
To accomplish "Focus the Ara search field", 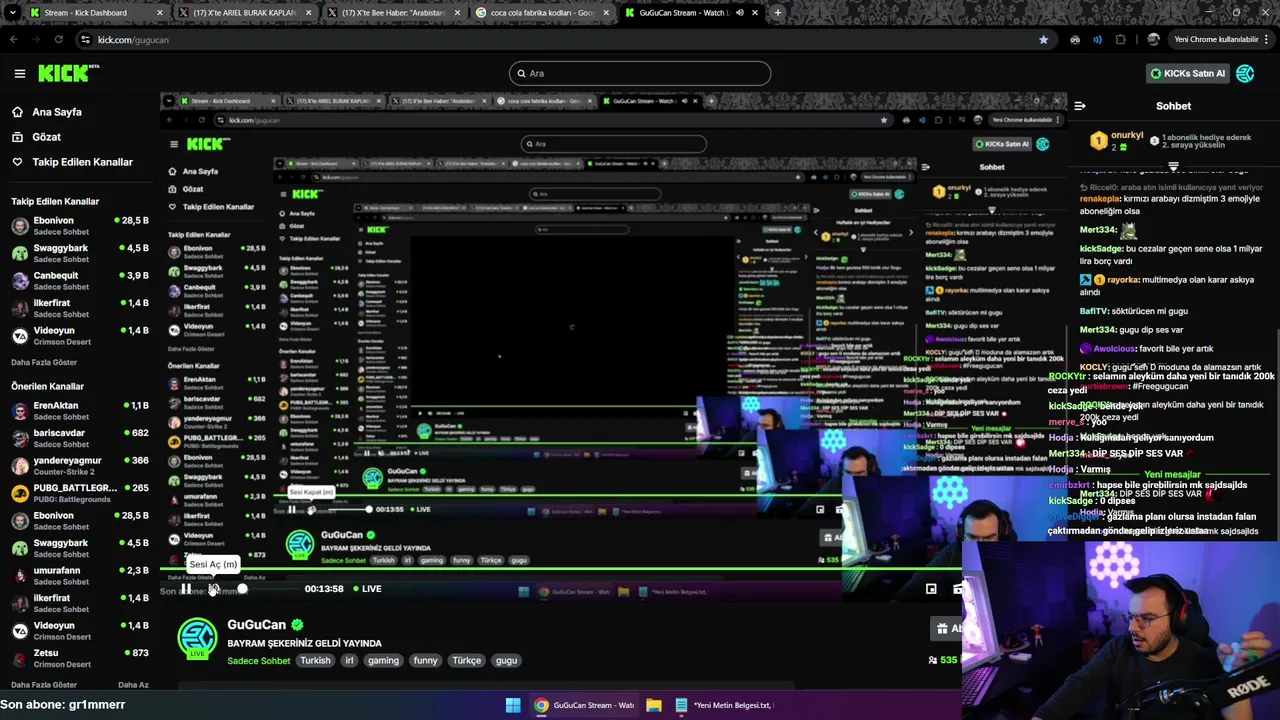I will click(x=640, y=73).
